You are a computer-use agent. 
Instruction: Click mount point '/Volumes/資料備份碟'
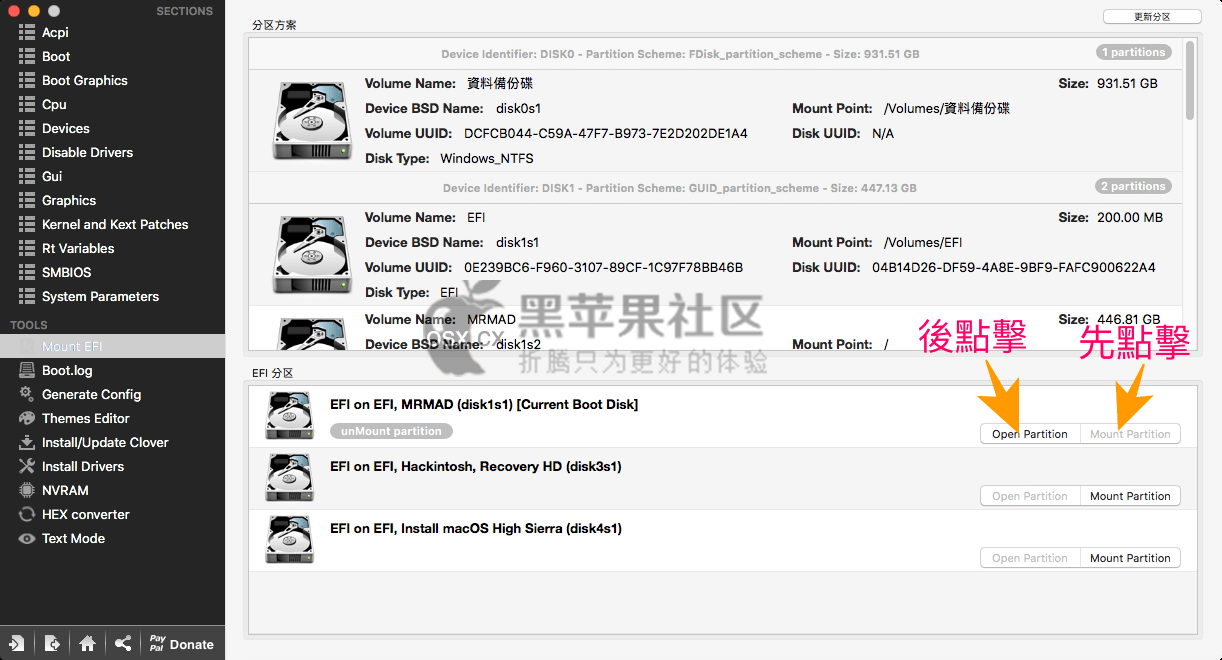pyautogui.click(x=947, y=108)
